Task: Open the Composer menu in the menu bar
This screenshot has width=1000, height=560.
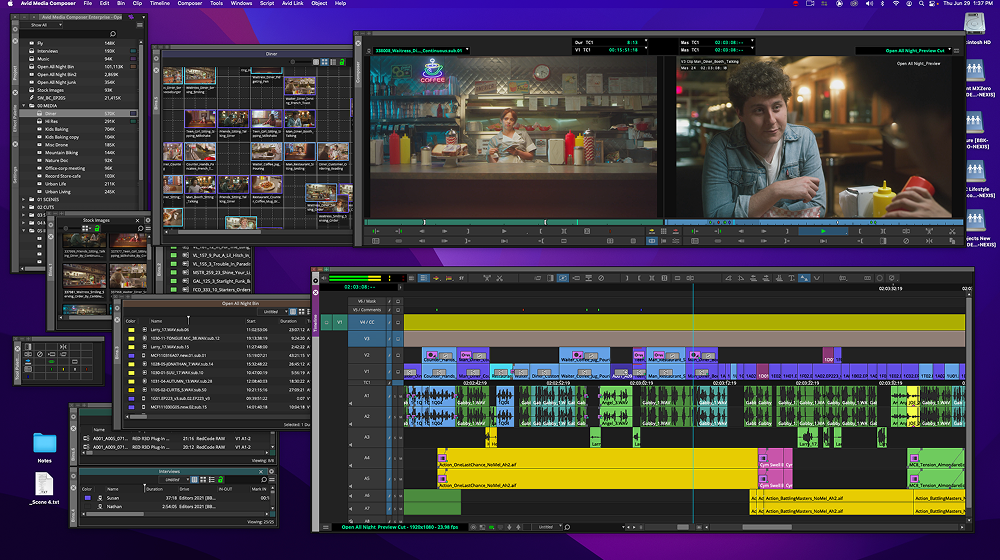Action: point(189,3)
